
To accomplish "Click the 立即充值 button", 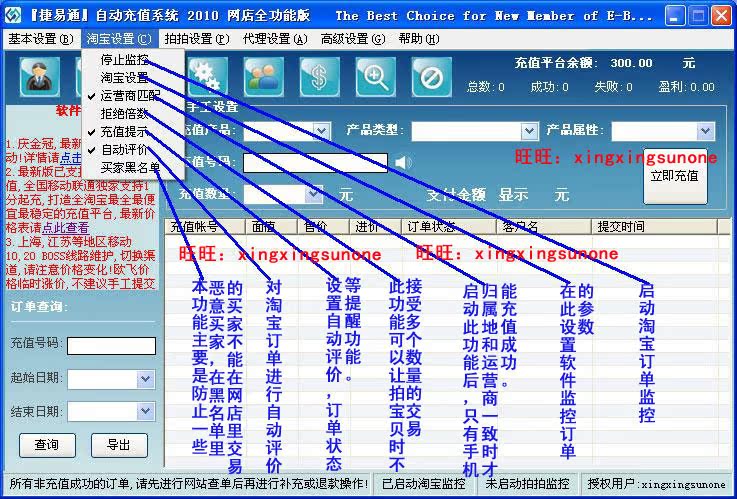I will [x=675, y=176].
